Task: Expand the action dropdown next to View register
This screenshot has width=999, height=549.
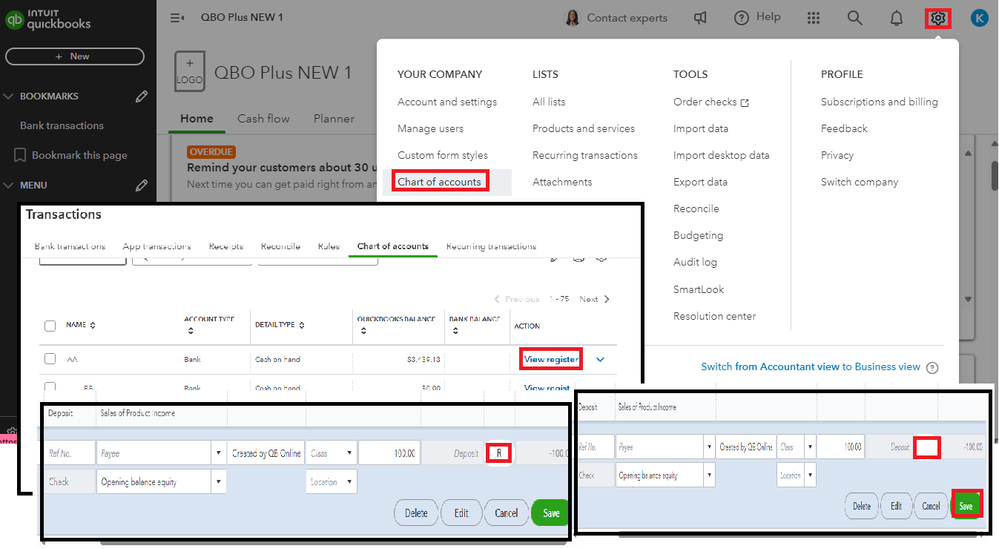Action: [x=600, y=359]
